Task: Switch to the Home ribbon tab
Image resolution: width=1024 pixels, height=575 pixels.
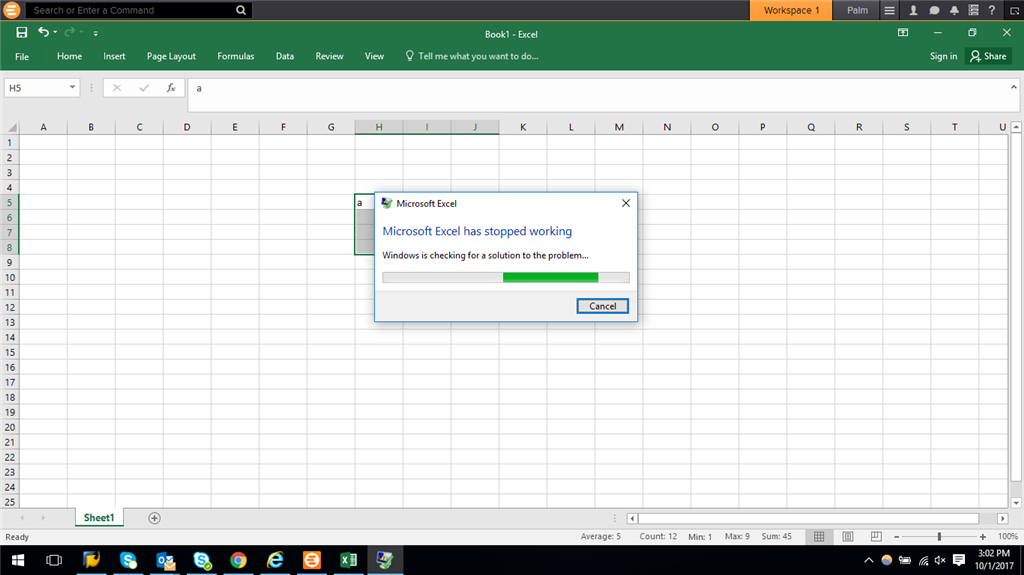Action: [69, 56]
